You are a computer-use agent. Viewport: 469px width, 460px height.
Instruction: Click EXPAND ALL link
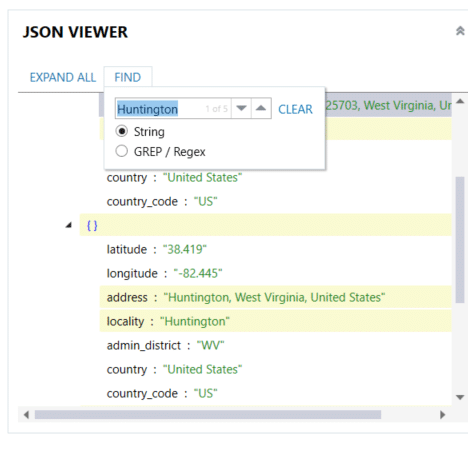[63, 77]
